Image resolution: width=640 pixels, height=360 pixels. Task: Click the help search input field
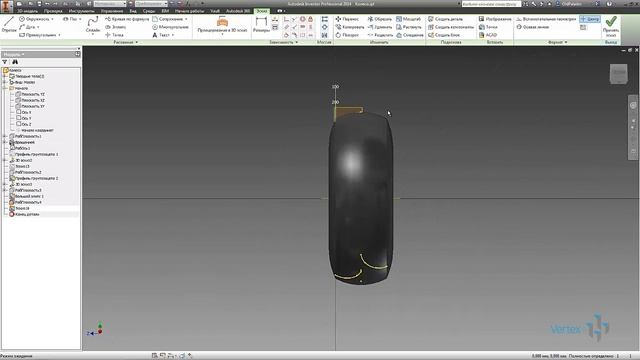click(x=491, y=4)
